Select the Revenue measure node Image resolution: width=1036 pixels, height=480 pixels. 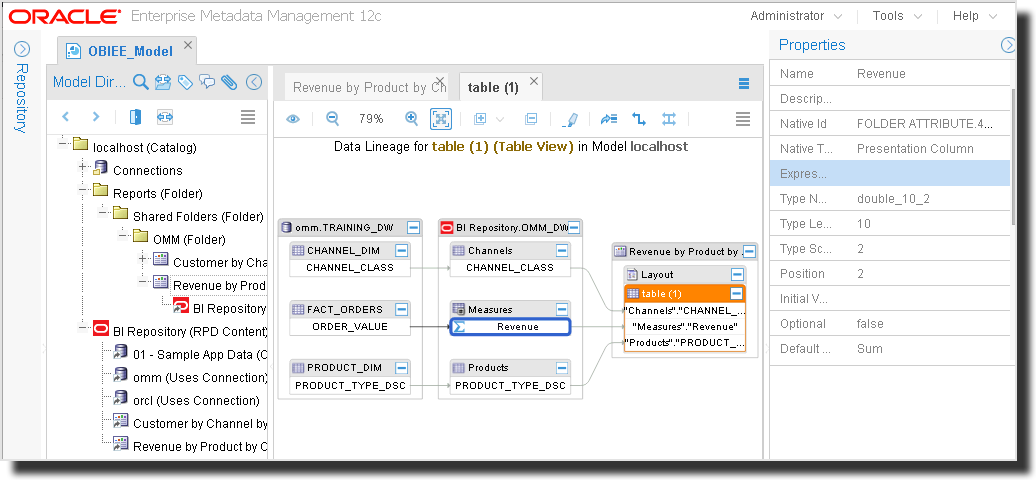coord(510,327)
